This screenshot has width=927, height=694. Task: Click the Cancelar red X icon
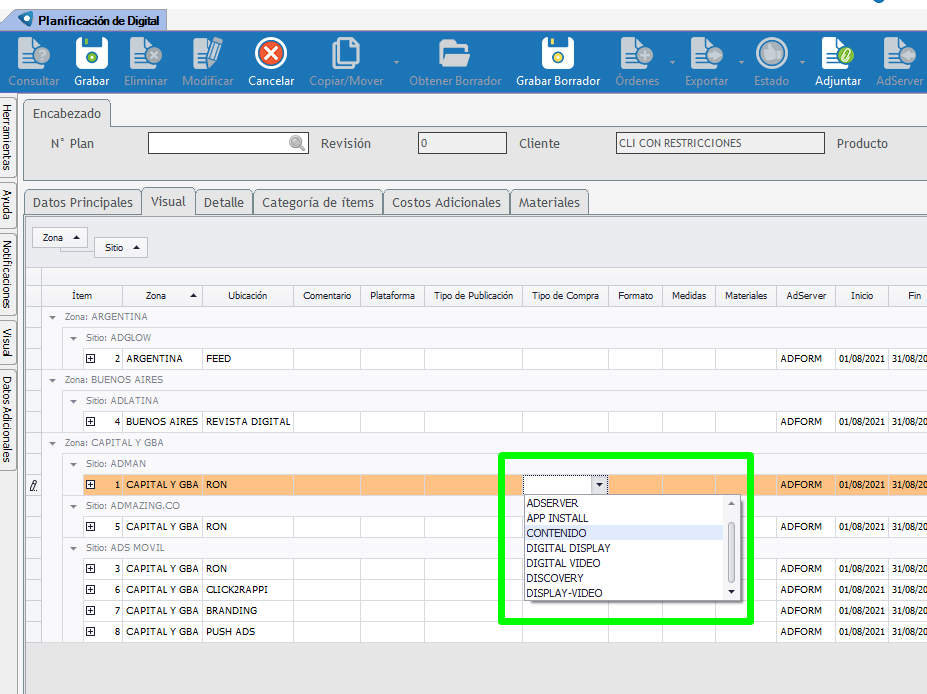pyautogui.click(x=271, y=53)
